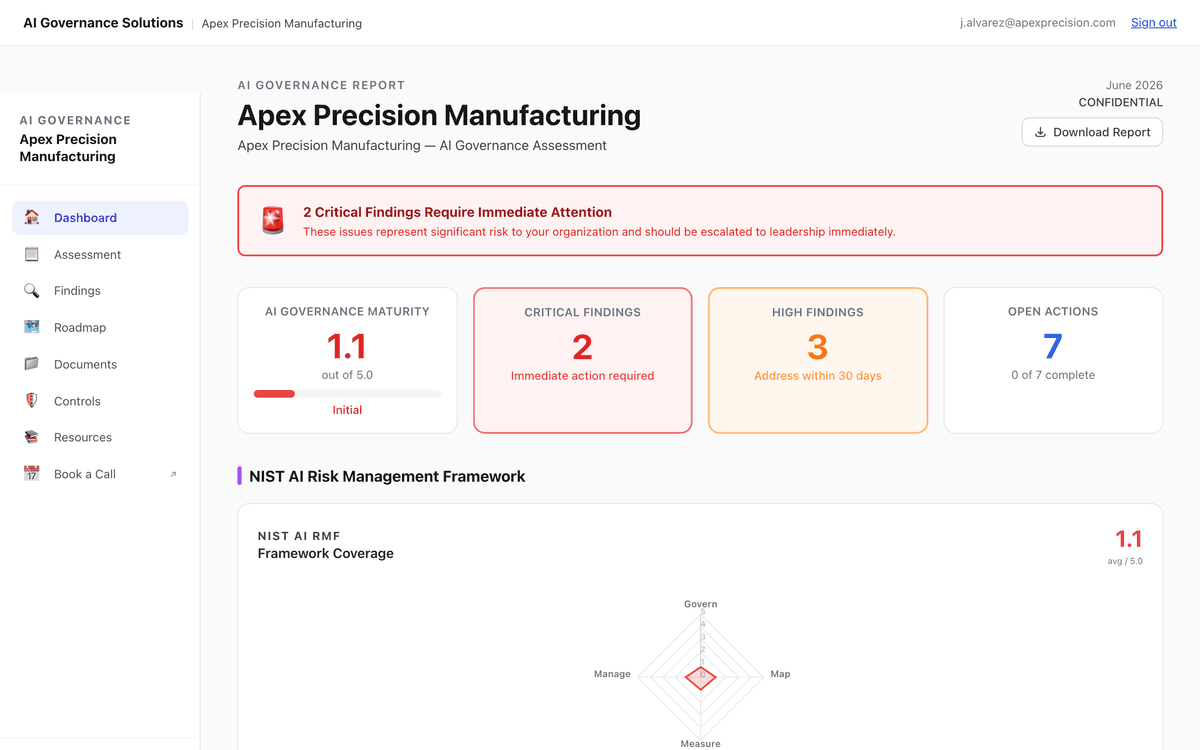Open the High Findings card
Screen dimensions: 1200x750
click(x=818, y=360)
